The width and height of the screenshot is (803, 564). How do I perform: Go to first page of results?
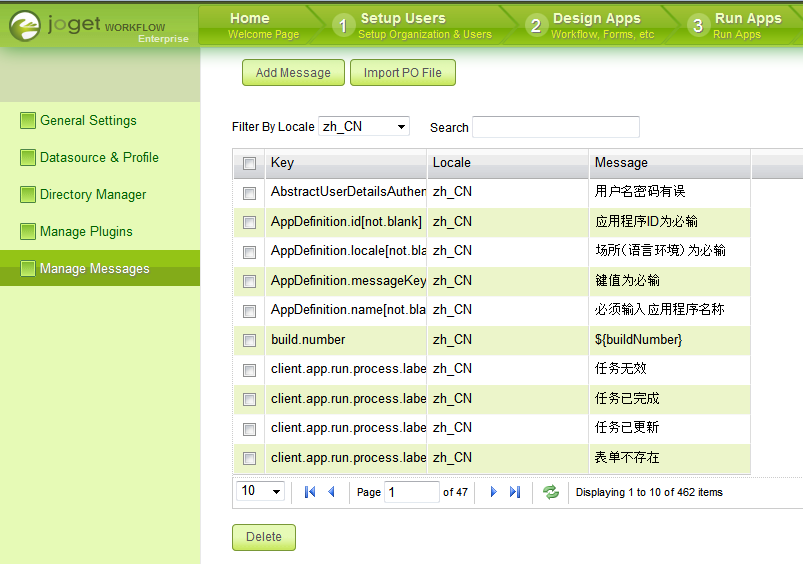pos(310,492)
